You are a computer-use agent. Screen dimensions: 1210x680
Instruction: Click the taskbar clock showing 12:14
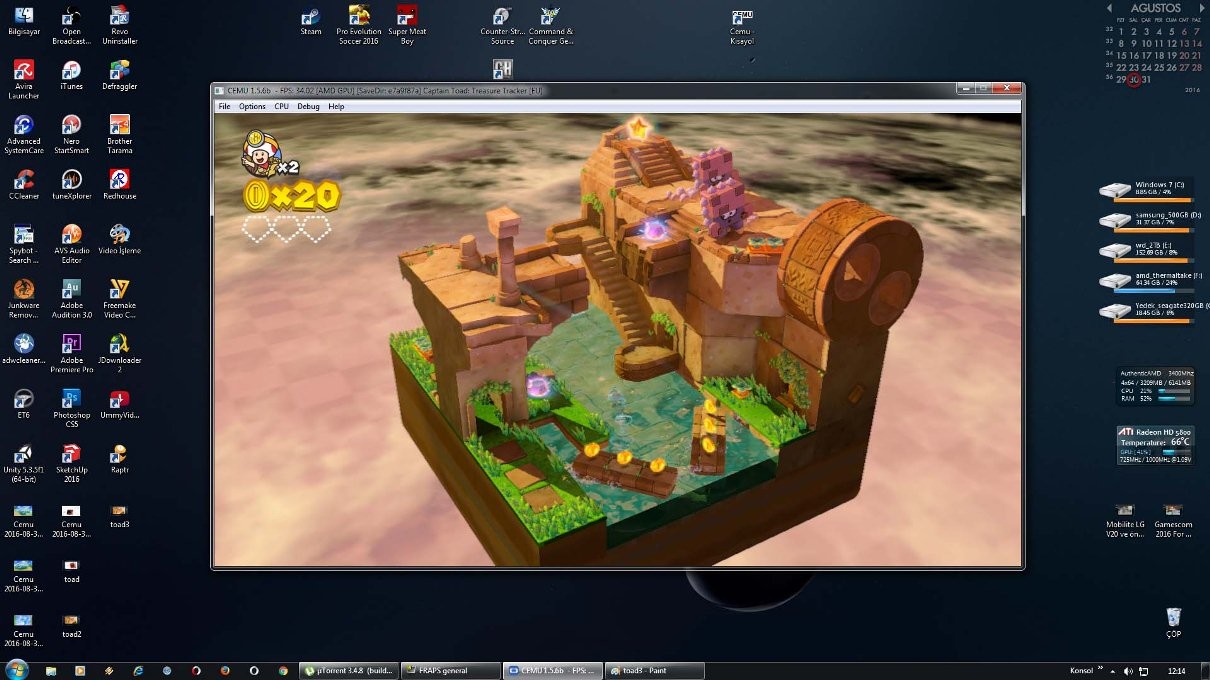tap(1176, 670)
